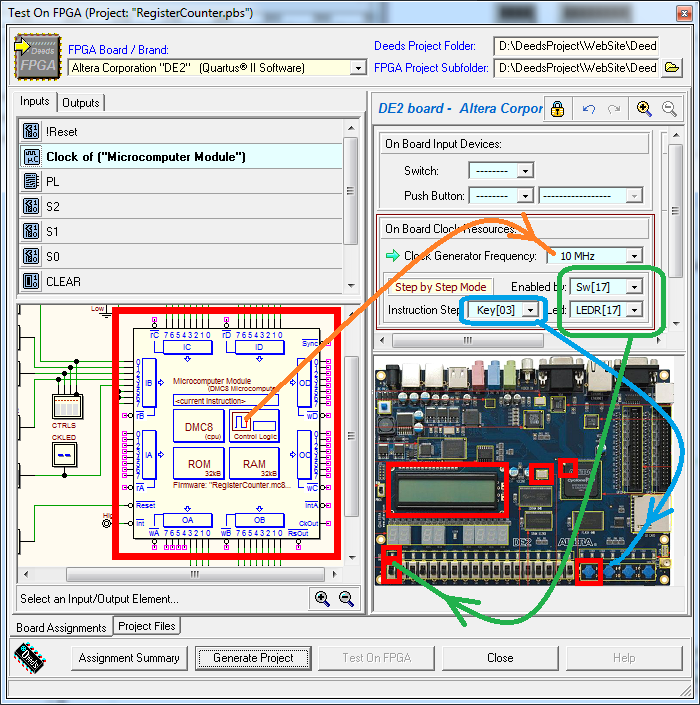The width and height of the screenshot is (700, 705).
Task: Click the Help button
Action: pos(624,658)
